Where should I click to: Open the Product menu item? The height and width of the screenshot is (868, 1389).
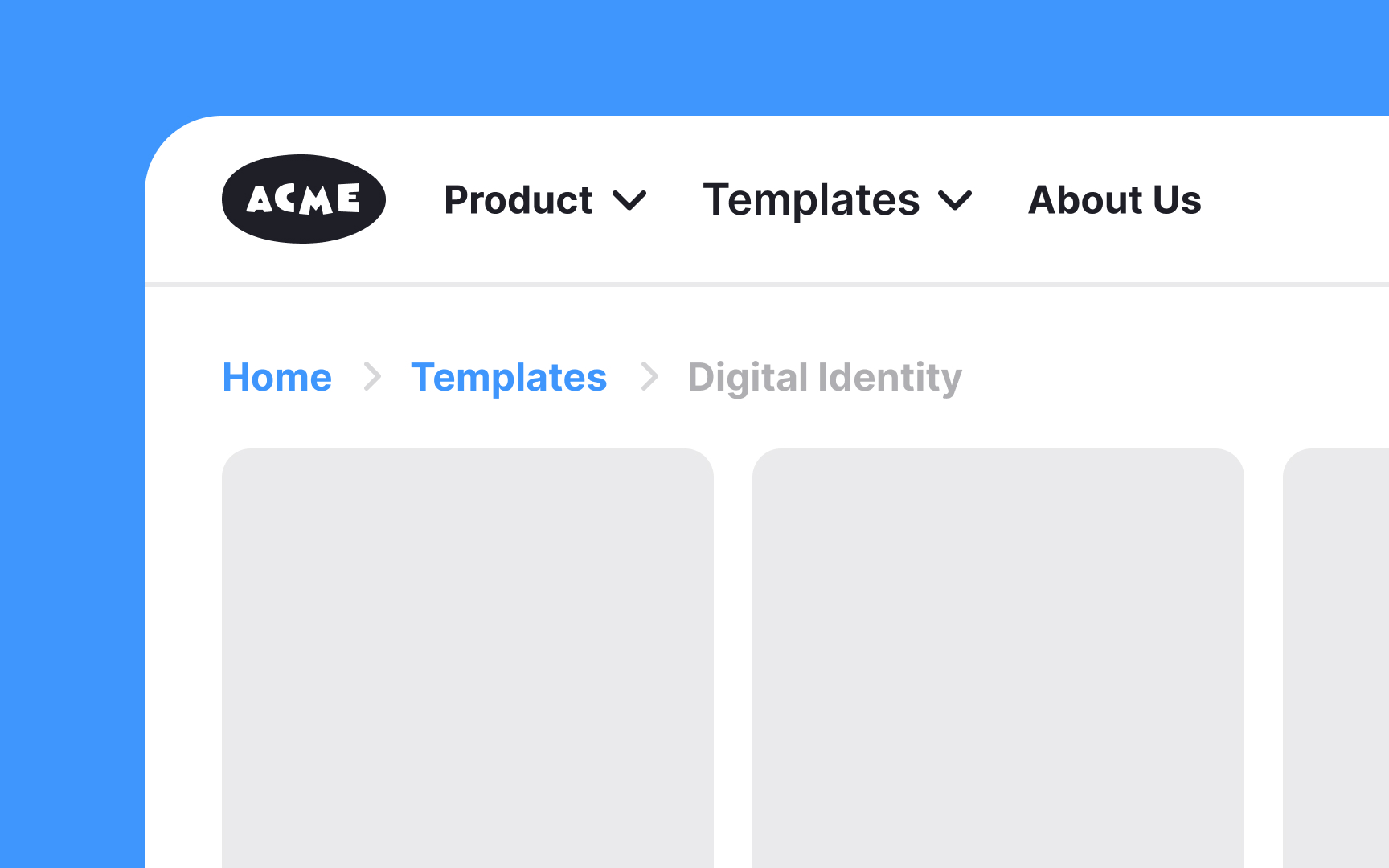[x=518, y=200]
